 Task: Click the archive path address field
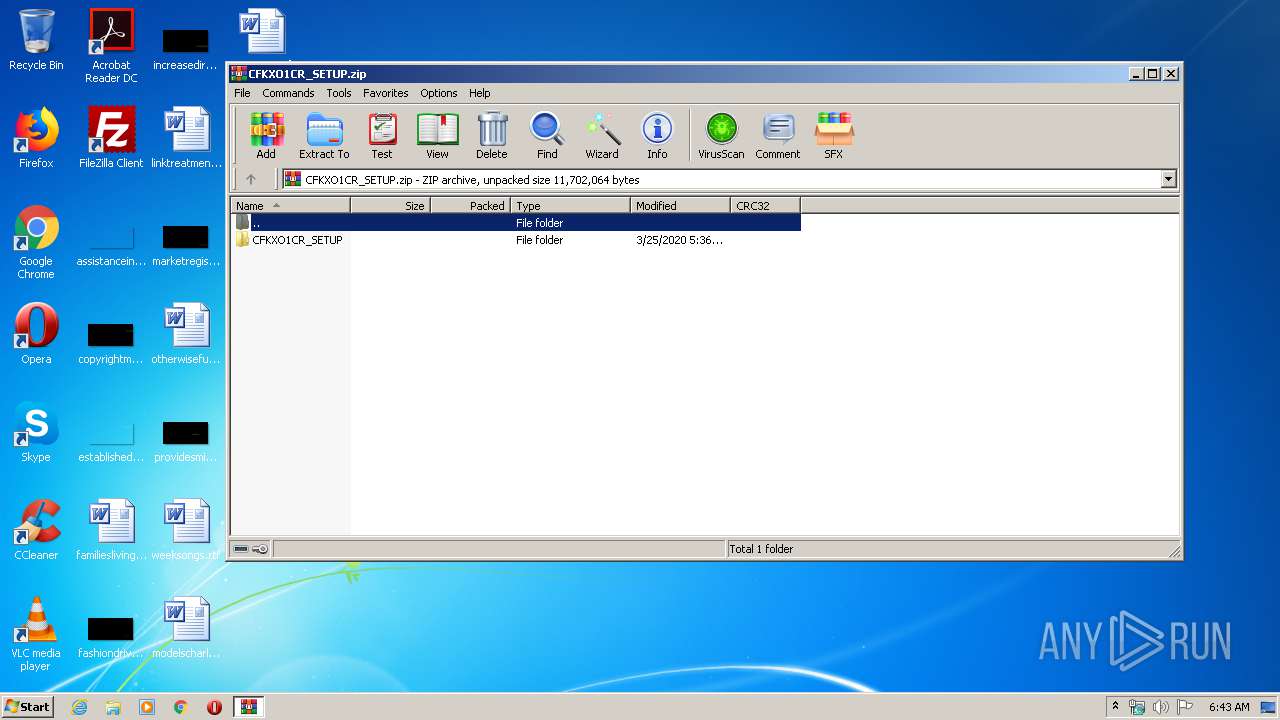(721, 180)
